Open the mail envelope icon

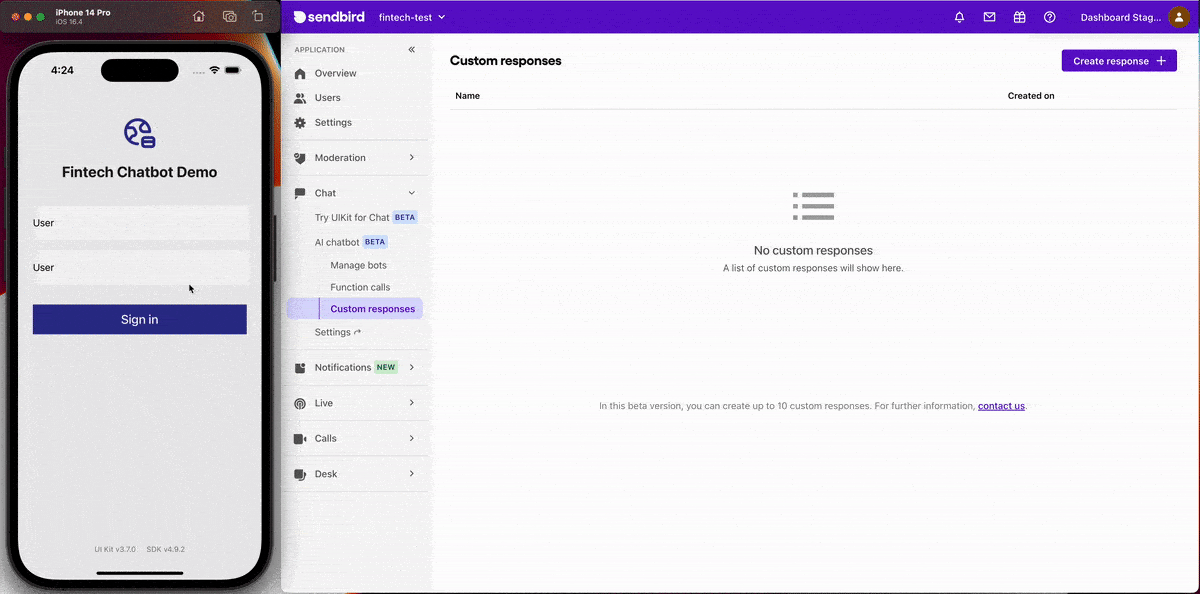point(989,17)
